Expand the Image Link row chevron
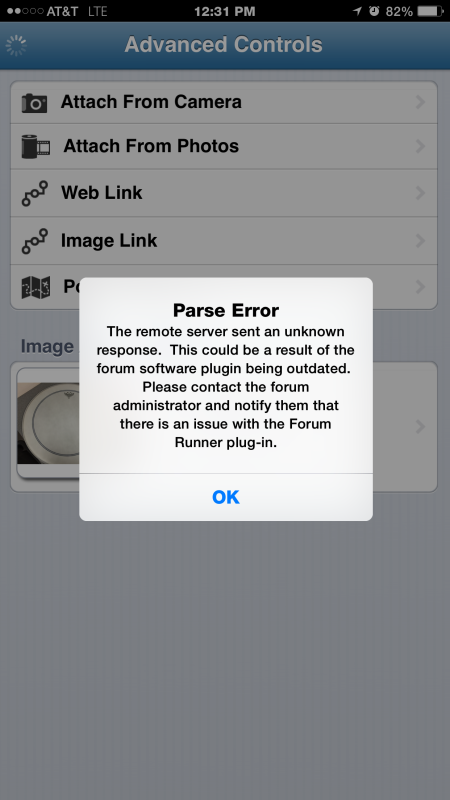 click(420, 240)
